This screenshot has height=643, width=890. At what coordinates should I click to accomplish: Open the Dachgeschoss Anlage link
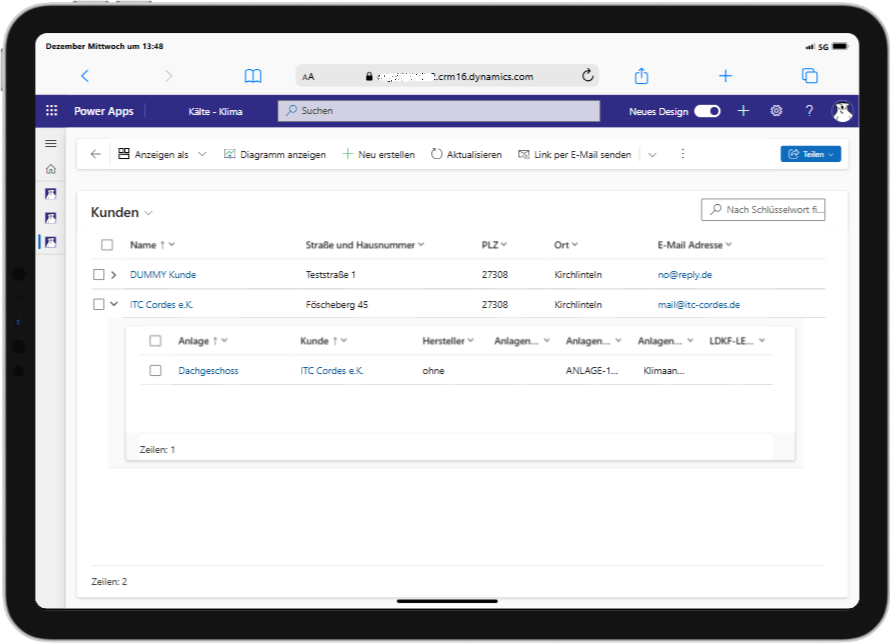pyautogui.click(x=208, y=370)
